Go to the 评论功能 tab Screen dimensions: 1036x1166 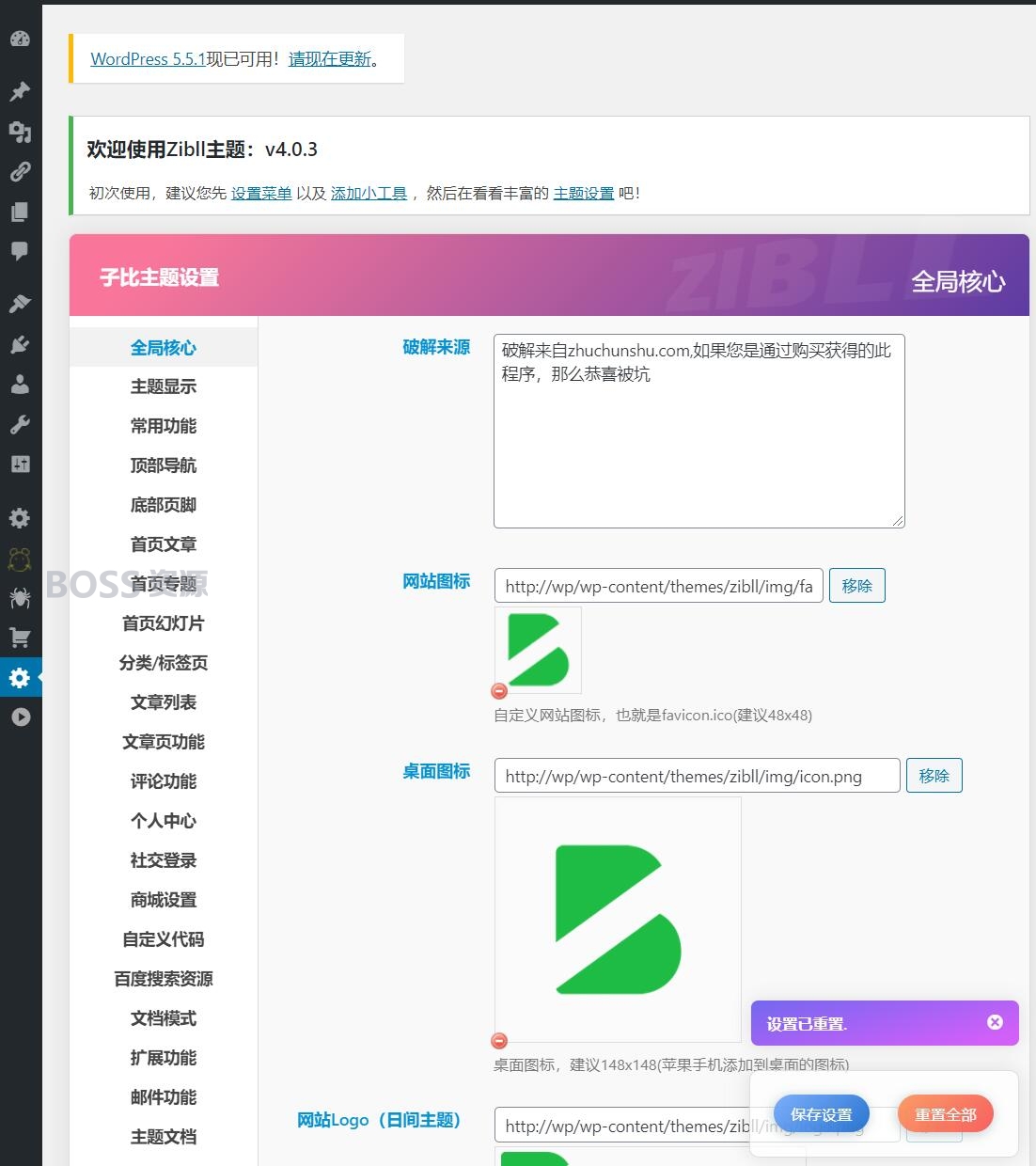point(164,781)
